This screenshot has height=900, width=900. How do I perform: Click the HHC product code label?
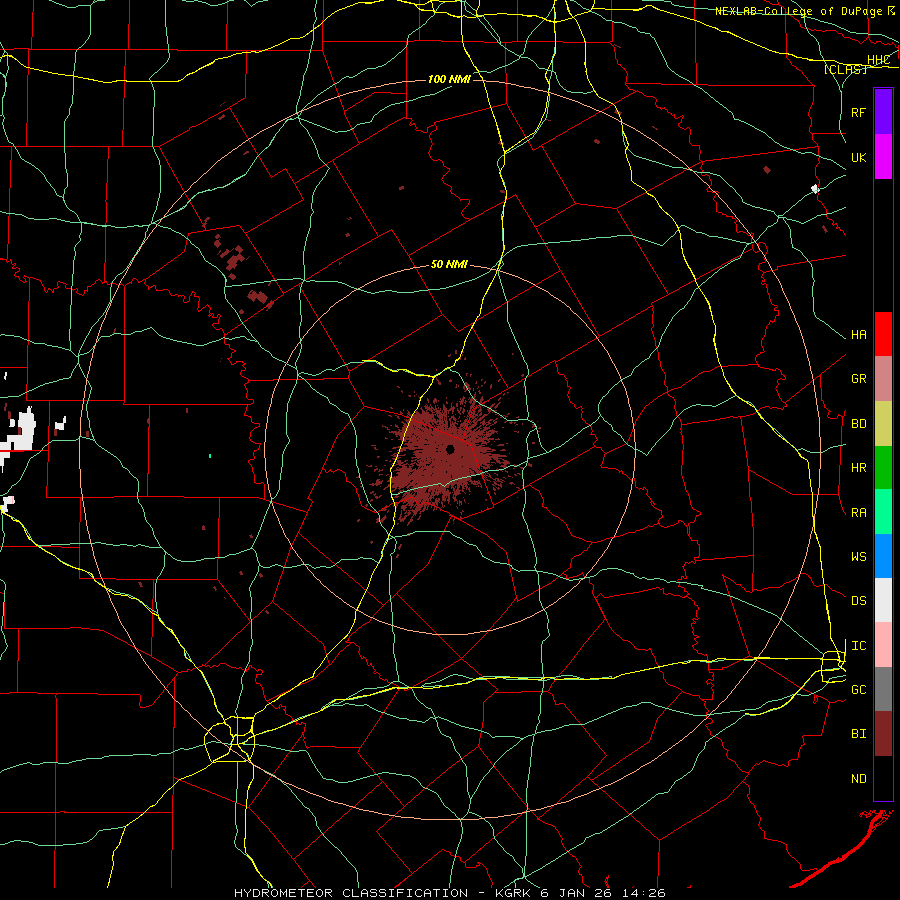878,60
